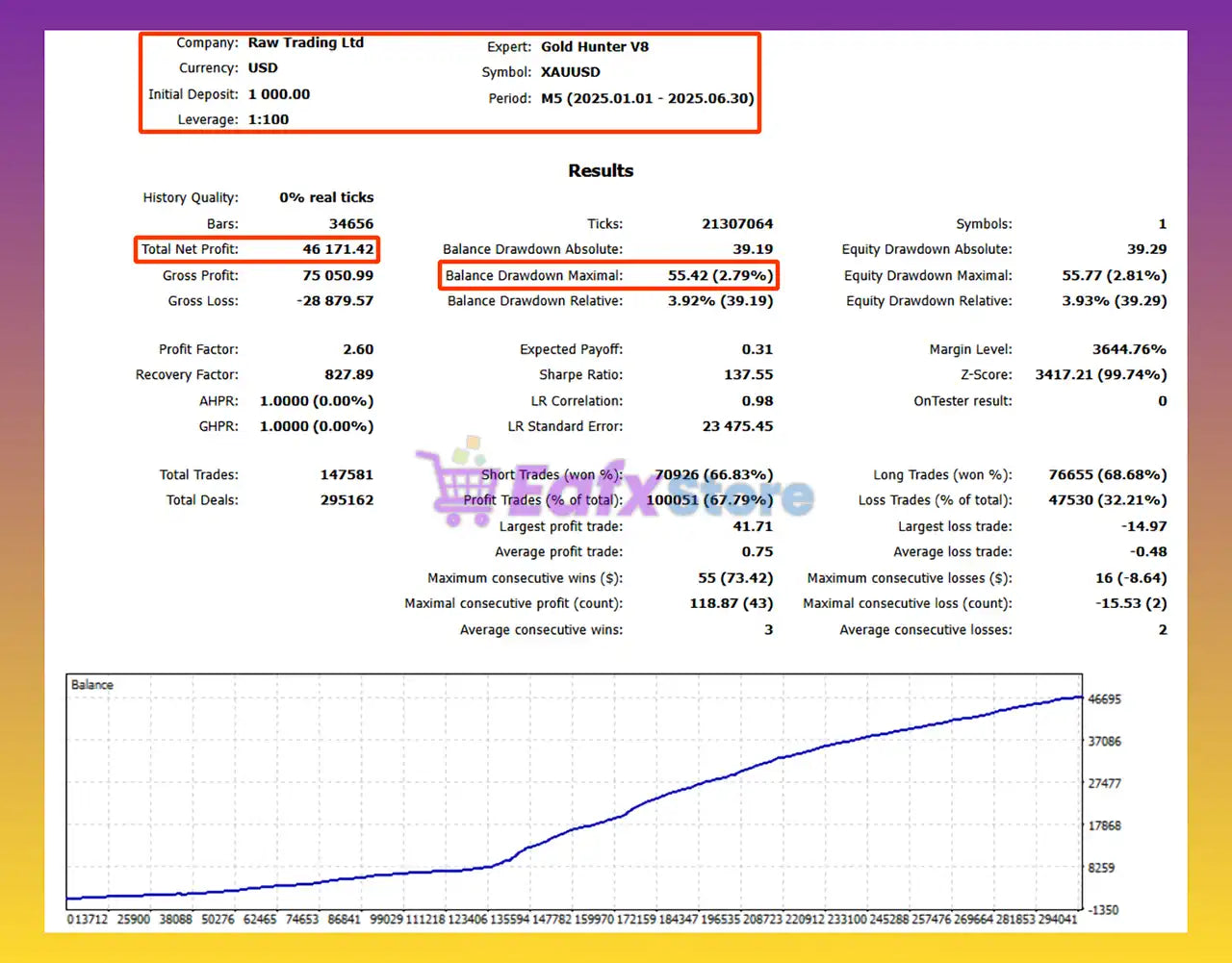Image resolution: width=1232 pixels, height=963 pixels.
Task: Select the Profit Factor value 2.60
Action: tap(361, 348)
